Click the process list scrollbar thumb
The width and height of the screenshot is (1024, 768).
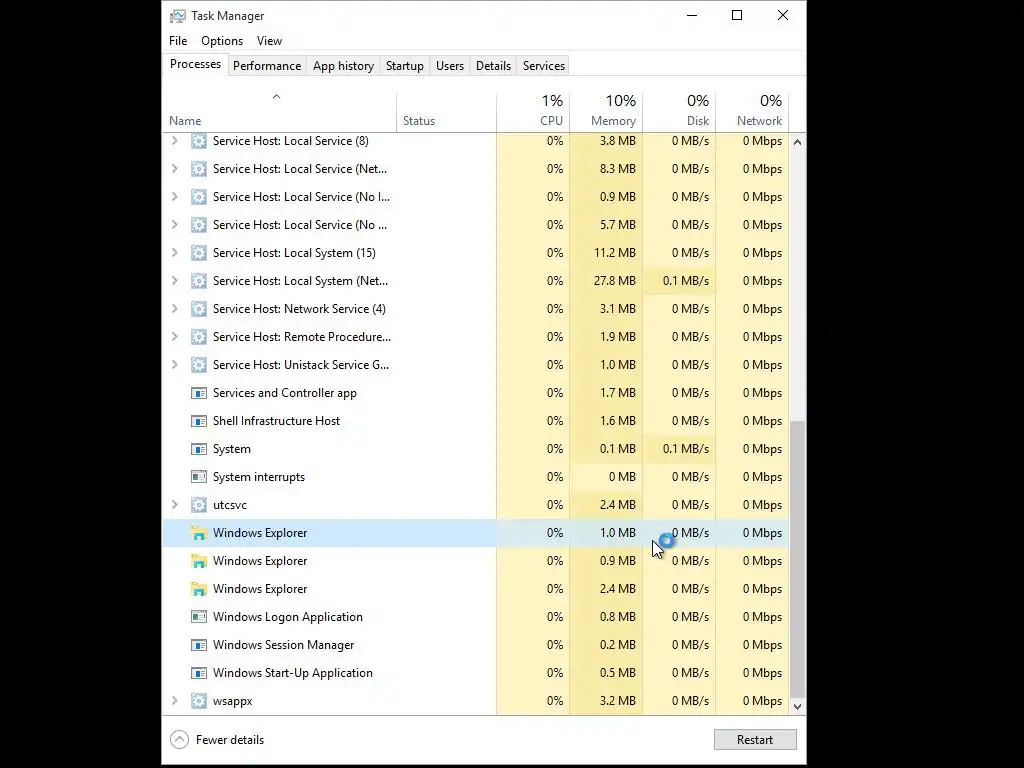click(x=797, y=560)
